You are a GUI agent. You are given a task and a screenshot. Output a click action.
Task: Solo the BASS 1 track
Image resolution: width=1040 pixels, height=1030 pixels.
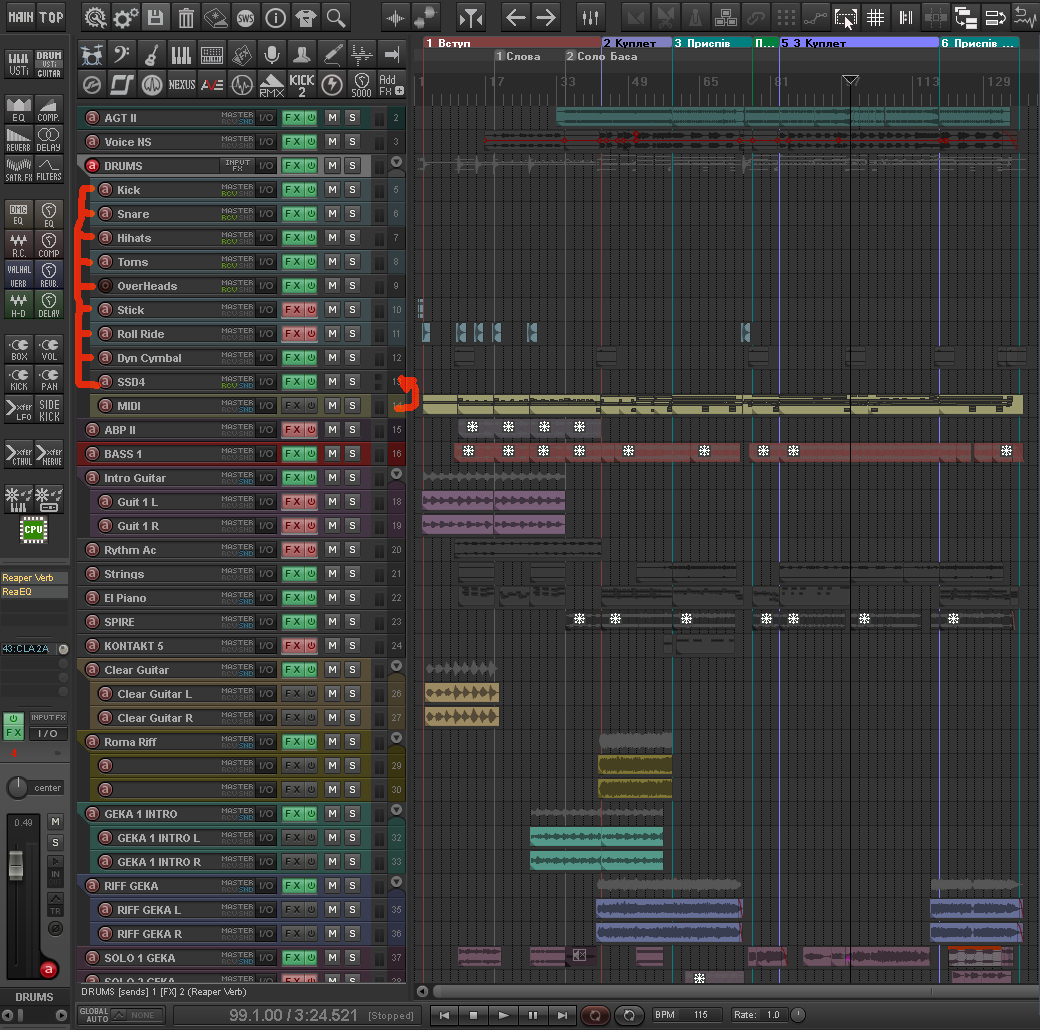(x=352, y=454)
